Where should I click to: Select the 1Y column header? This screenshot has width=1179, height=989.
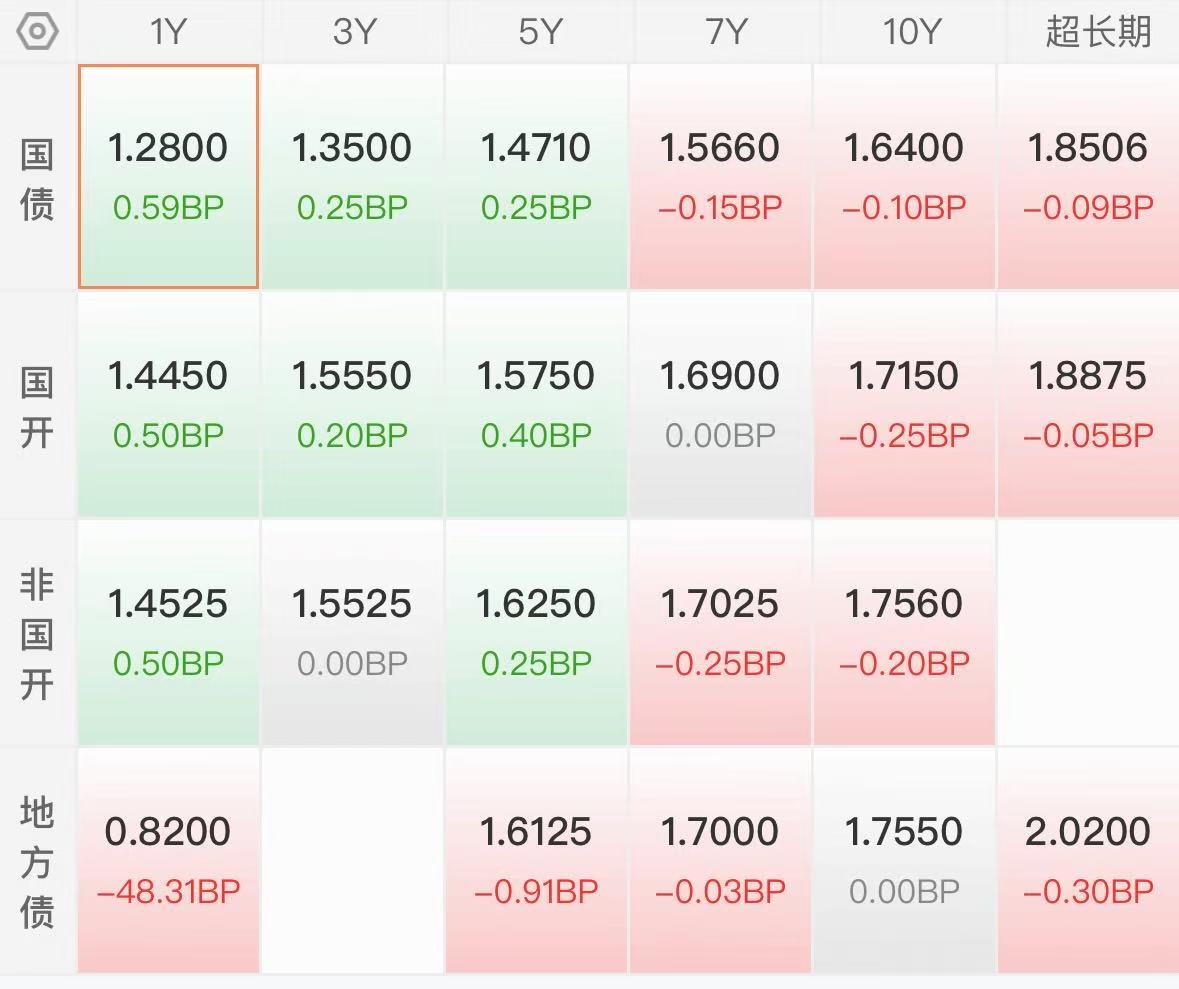point(168,32)
